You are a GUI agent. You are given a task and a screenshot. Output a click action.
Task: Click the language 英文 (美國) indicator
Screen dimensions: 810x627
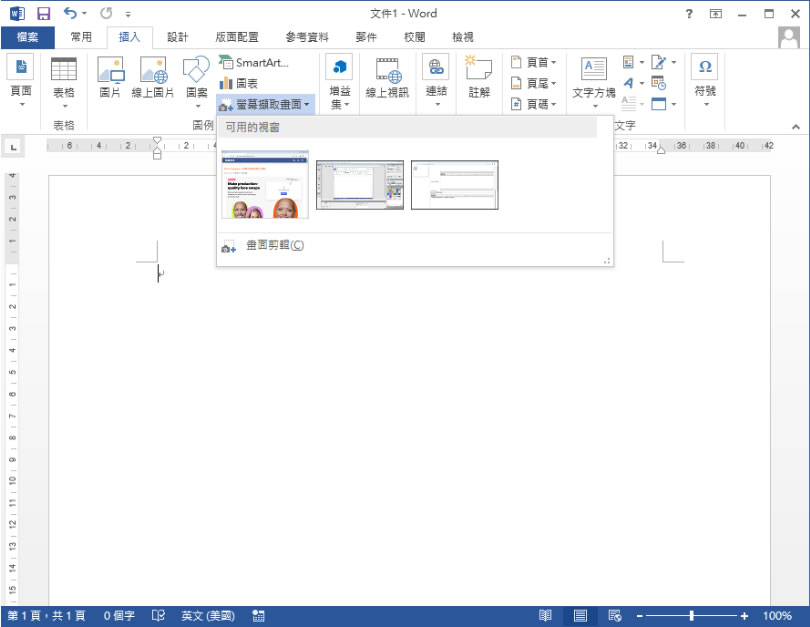(x=208, y=616)
